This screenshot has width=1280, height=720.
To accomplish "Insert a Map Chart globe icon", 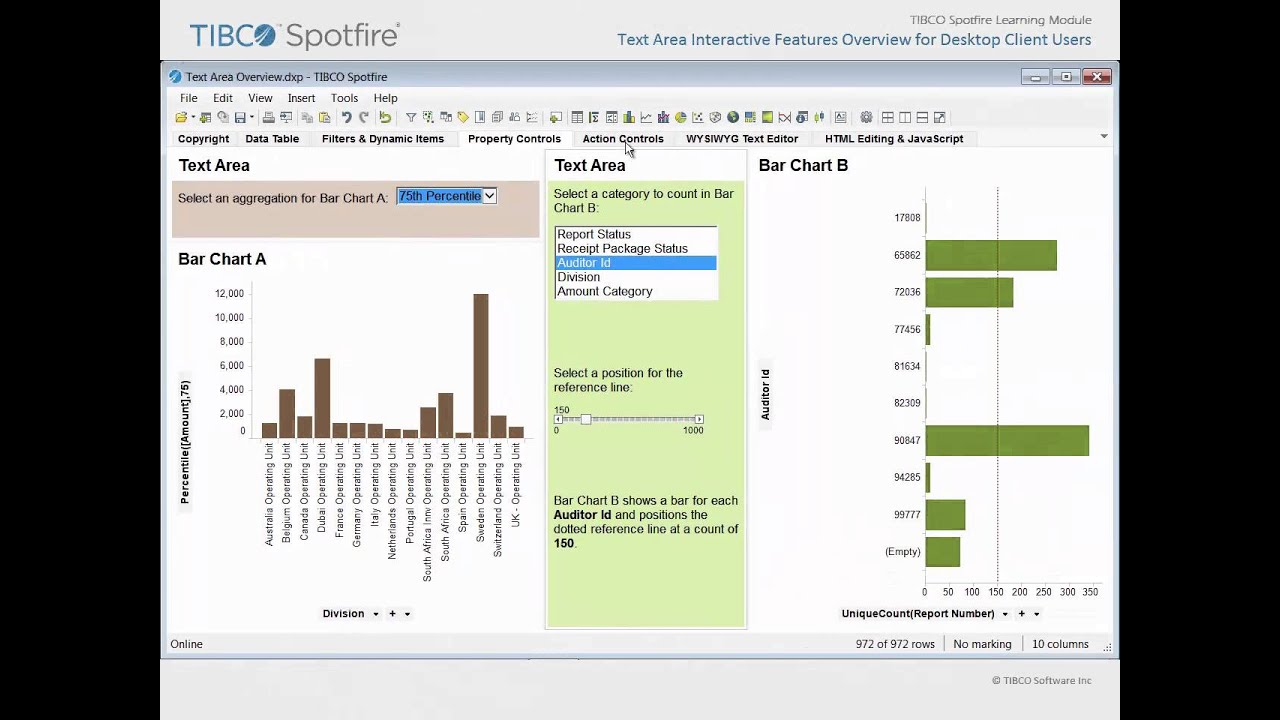I will click(733, 117).
